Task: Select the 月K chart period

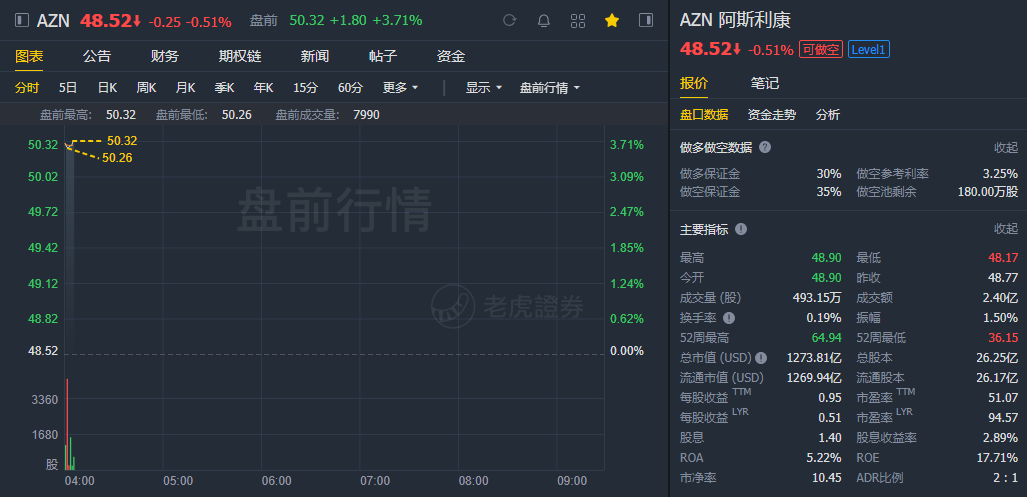Action: 185,88
